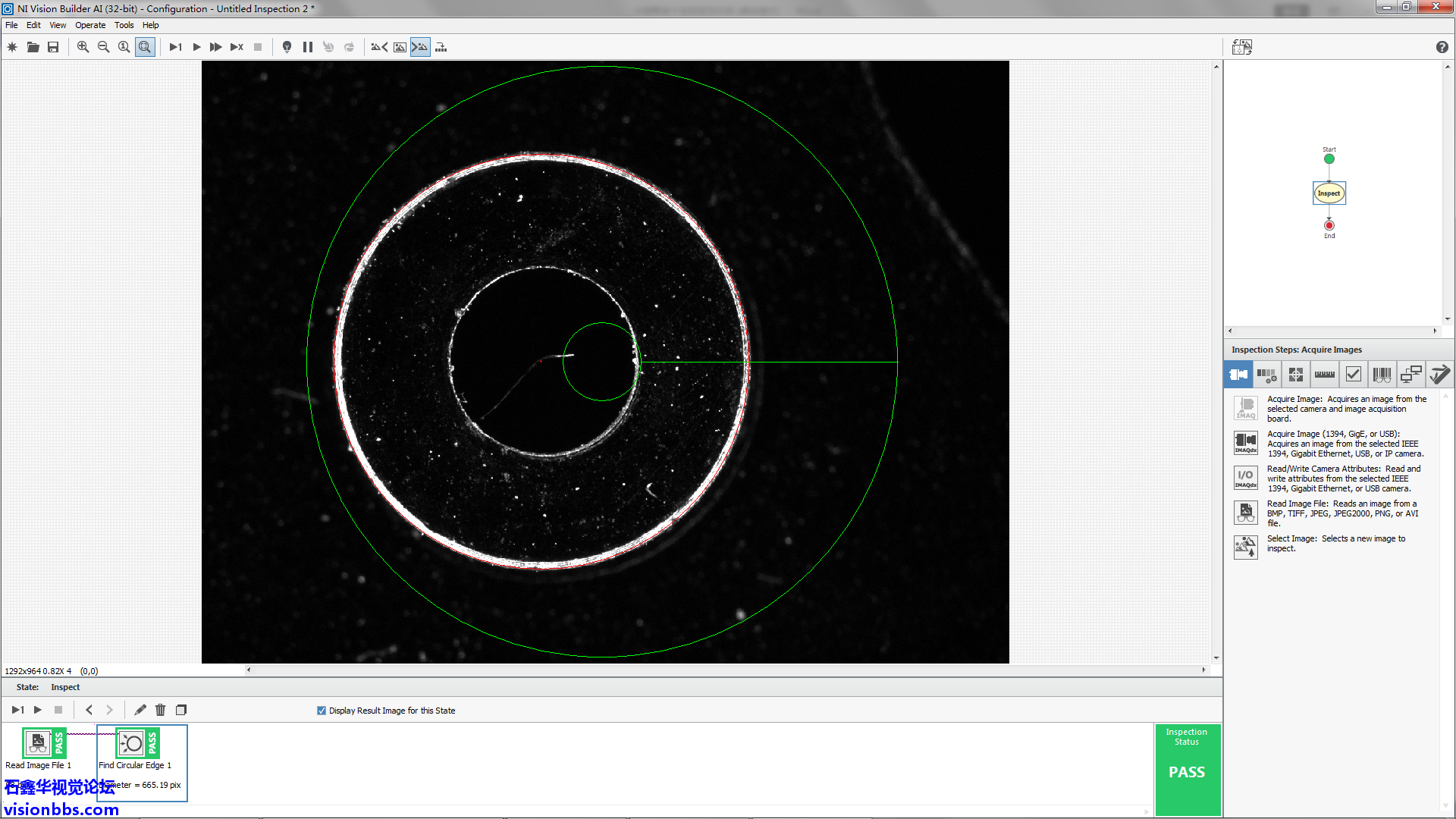
Task: Open the Edit menu
Action: (33, 25)
